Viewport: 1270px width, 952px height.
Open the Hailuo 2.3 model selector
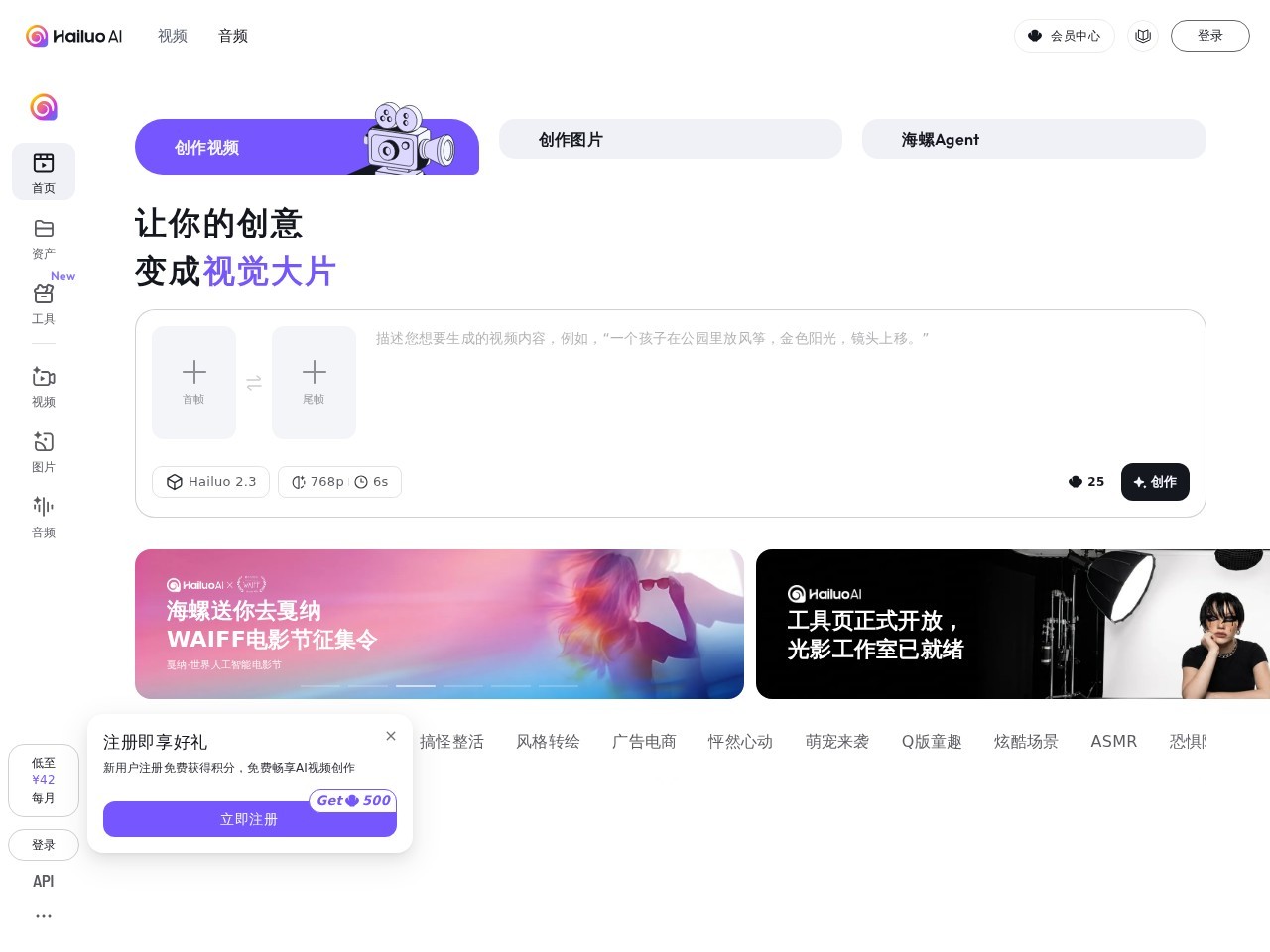click(x=210, y=482)
